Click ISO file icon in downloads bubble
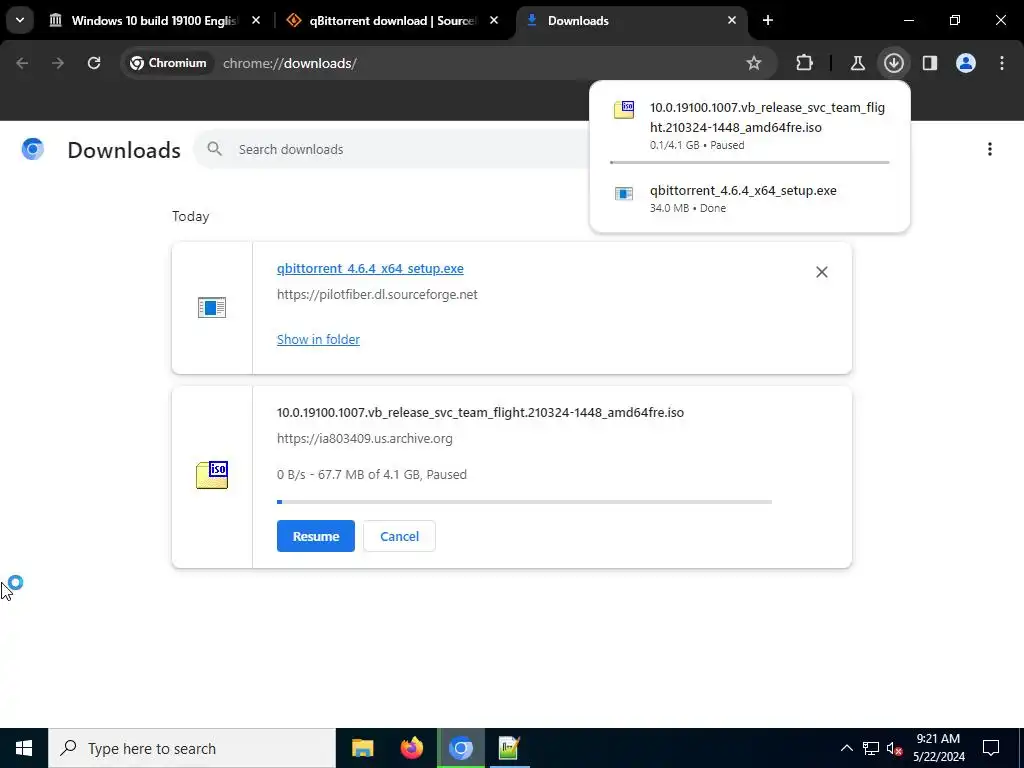The height and width of the screenshot is (768, 1024). coord(624,109)
